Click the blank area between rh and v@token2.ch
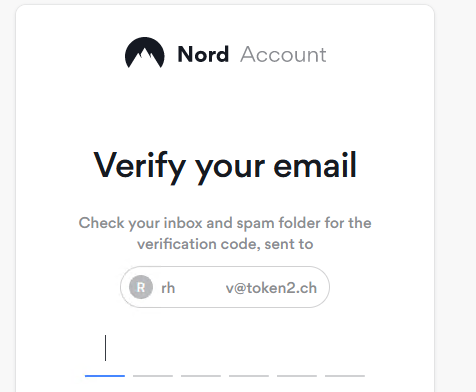476x392 pixels. tap(200, 288)
